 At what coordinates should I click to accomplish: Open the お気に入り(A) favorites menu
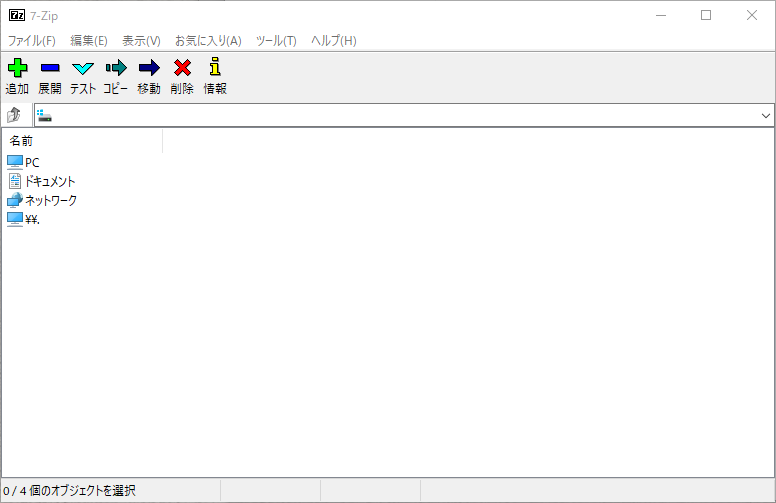point(208,41)
